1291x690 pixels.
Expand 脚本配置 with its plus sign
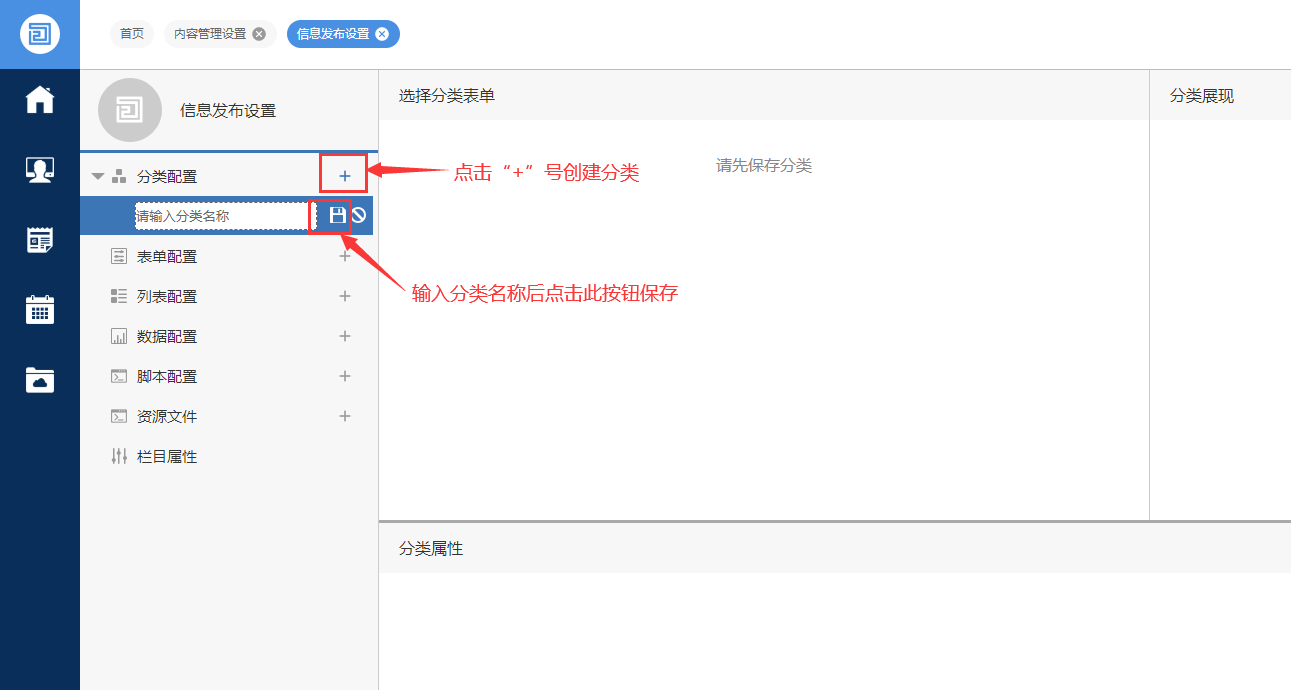(x=344, y=376)
